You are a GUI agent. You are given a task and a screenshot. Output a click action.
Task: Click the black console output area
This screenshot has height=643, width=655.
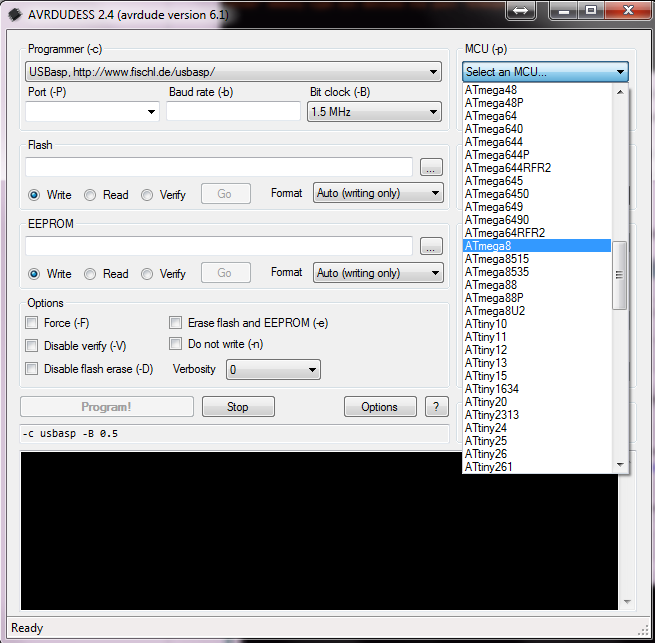click(x=319, y=531)
